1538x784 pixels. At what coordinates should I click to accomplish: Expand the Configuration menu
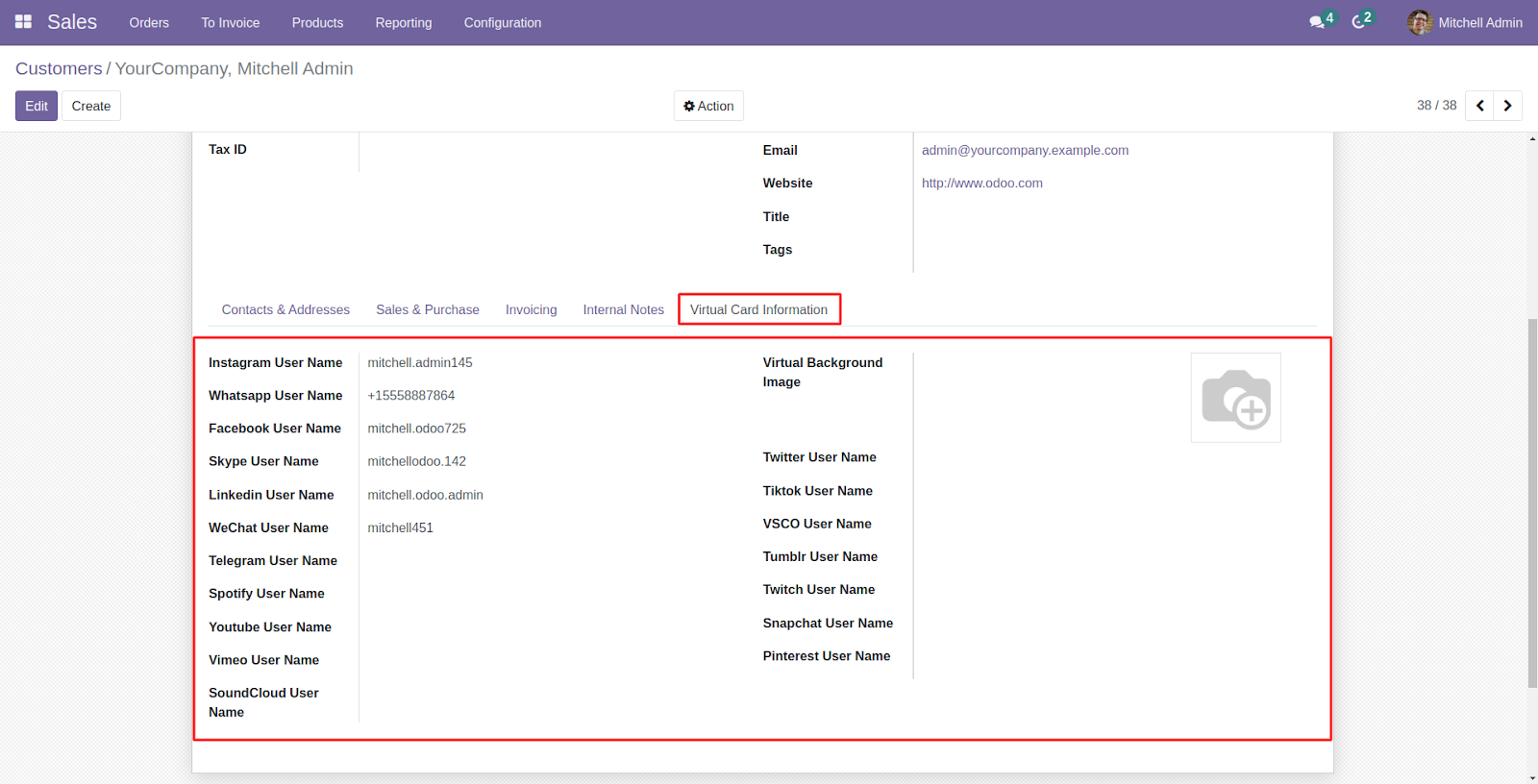tap(502, 23)
